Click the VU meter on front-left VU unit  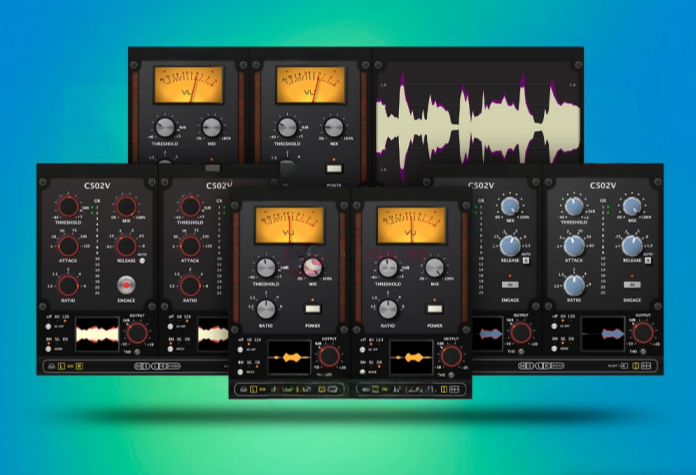[x=289, y=225]
